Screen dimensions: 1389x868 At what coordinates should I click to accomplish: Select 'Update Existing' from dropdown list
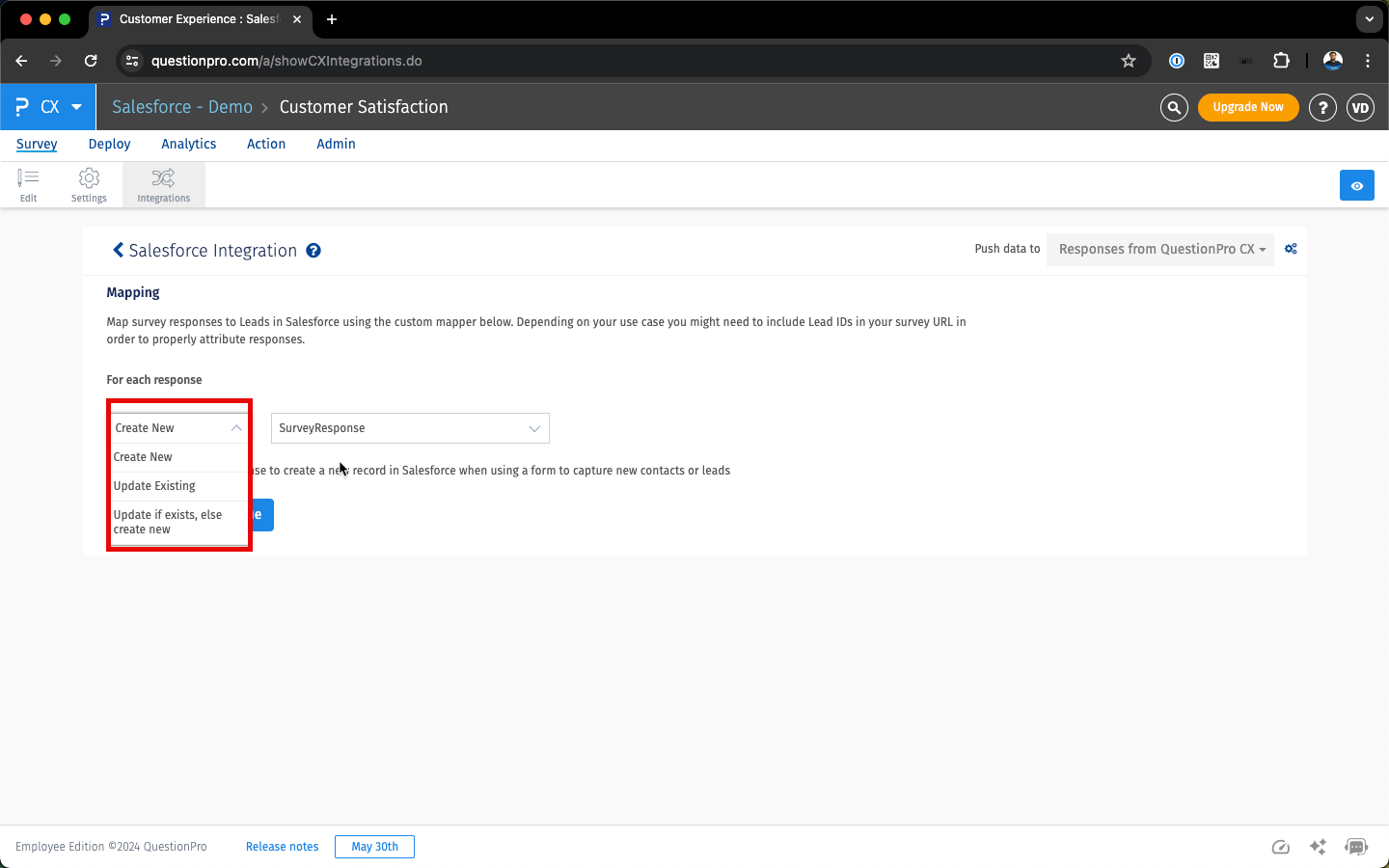point(155,486)
